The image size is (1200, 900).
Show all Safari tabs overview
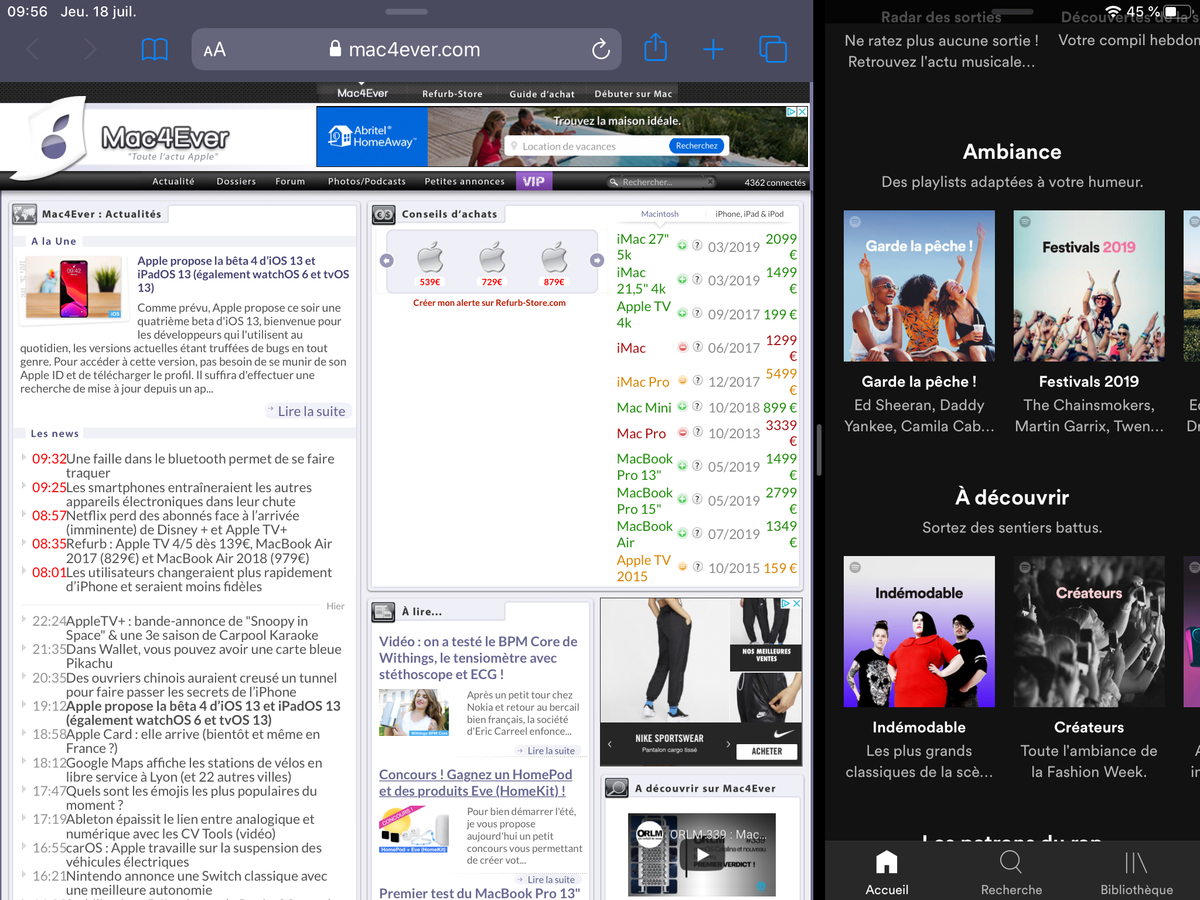pyautogui.click(x=772, y=49)
